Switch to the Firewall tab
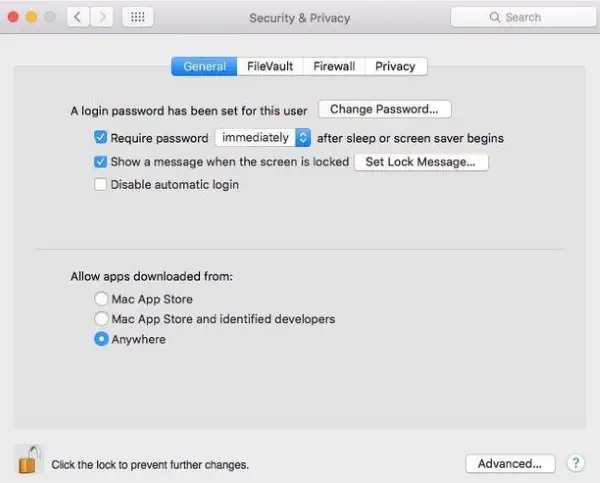 (x=334, y=66)
